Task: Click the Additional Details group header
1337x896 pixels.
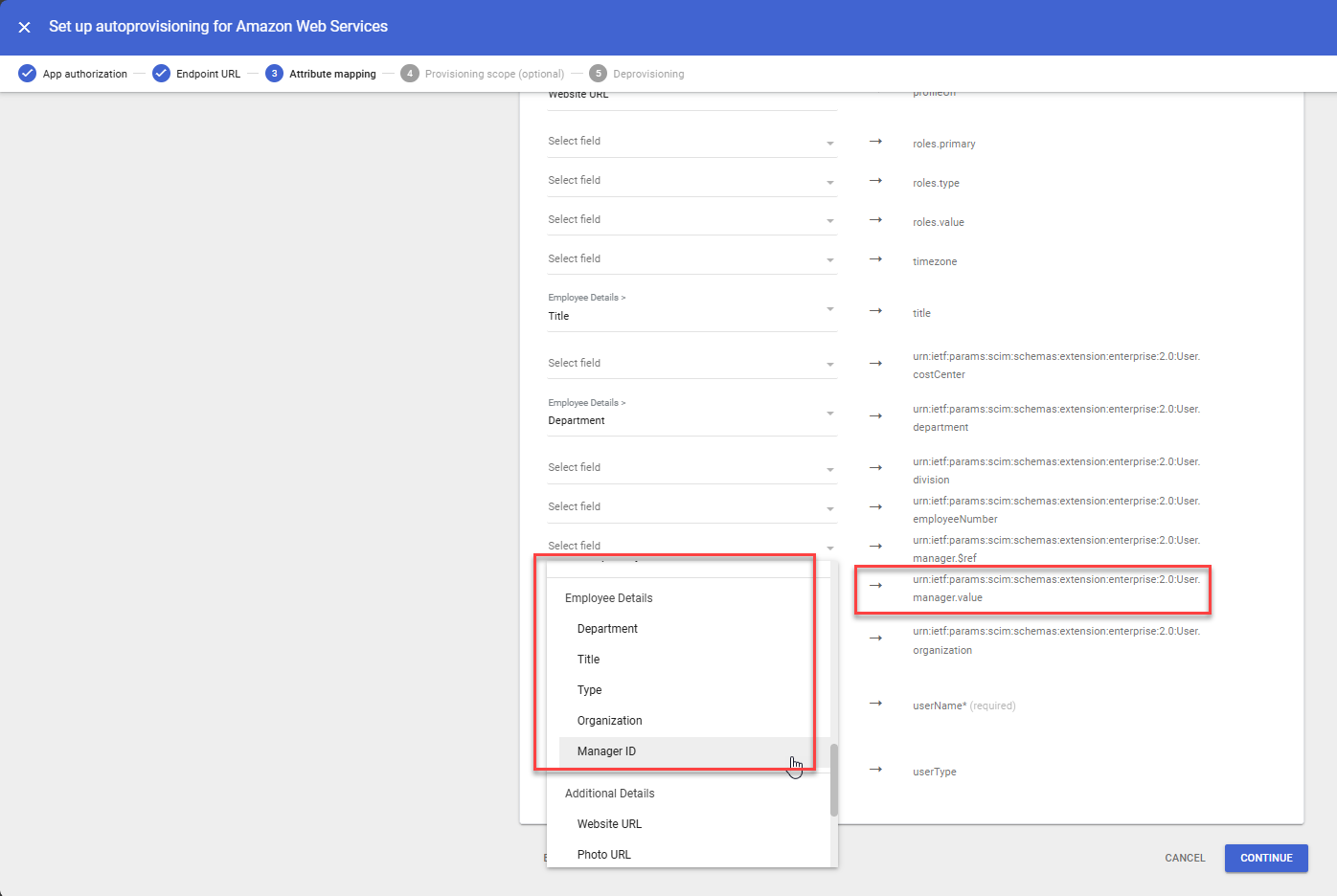Action: coord(610,794)
